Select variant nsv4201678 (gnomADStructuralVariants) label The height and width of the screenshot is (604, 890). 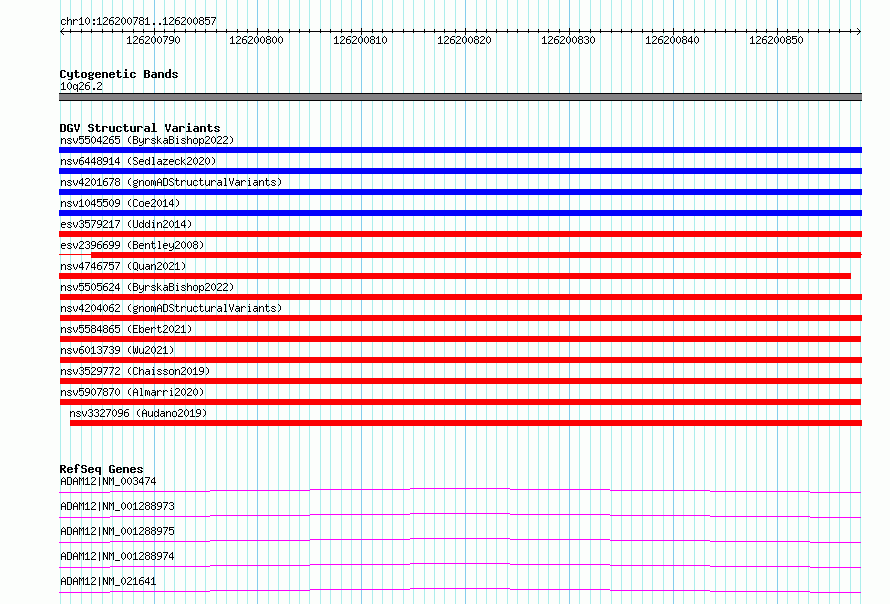point(171,182)
